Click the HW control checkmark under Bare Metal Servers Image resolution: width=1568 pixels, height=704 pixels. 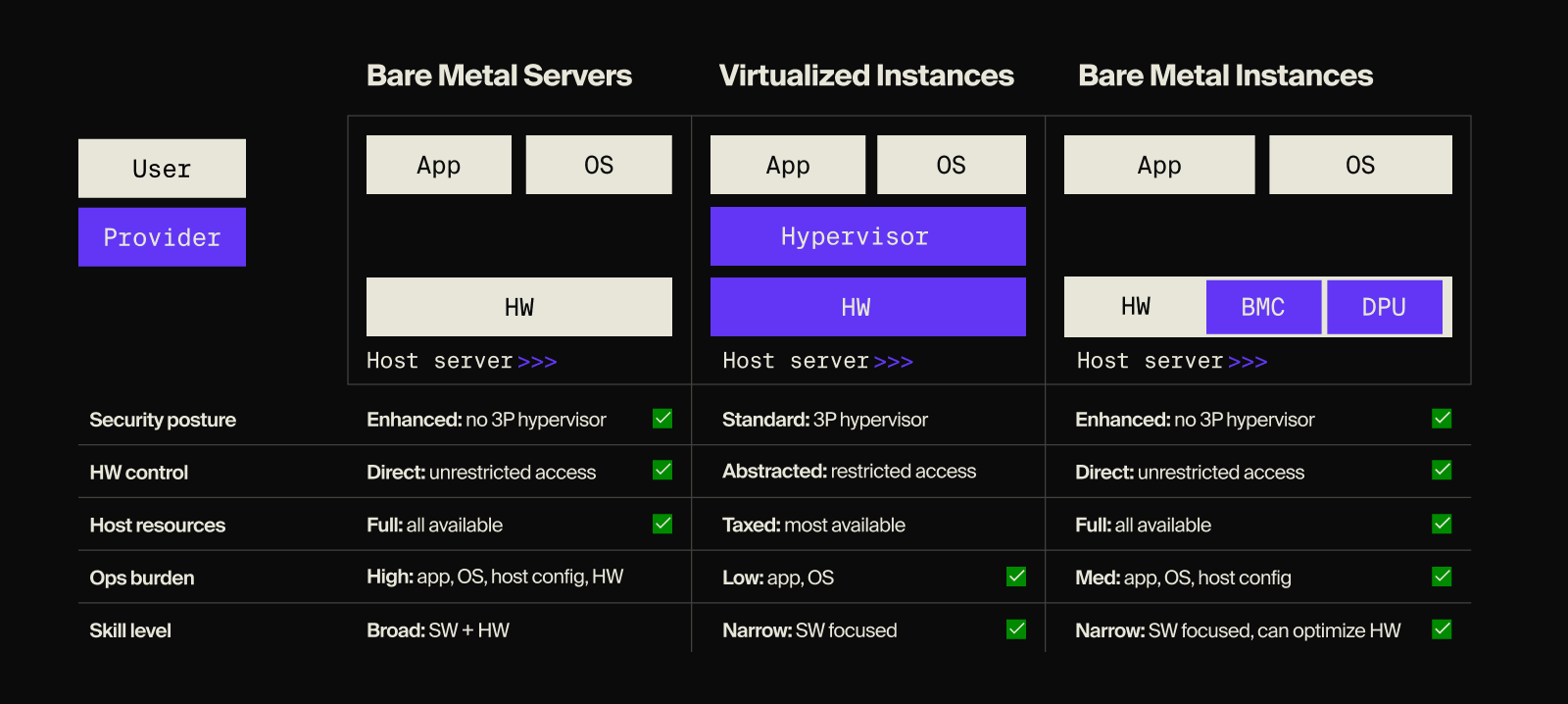click(662, 471)
